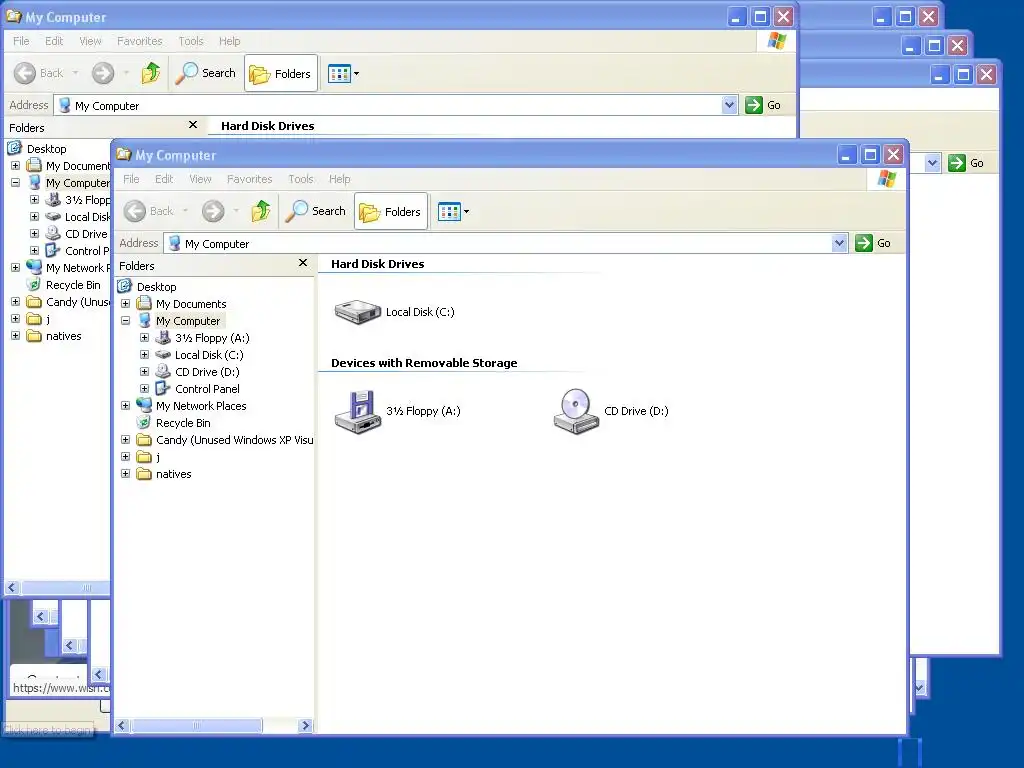The width and height of the screenshot is (1024, 768).
Task: Click the Back dropdown arrow in front window
Action: [x=185, y=211]
